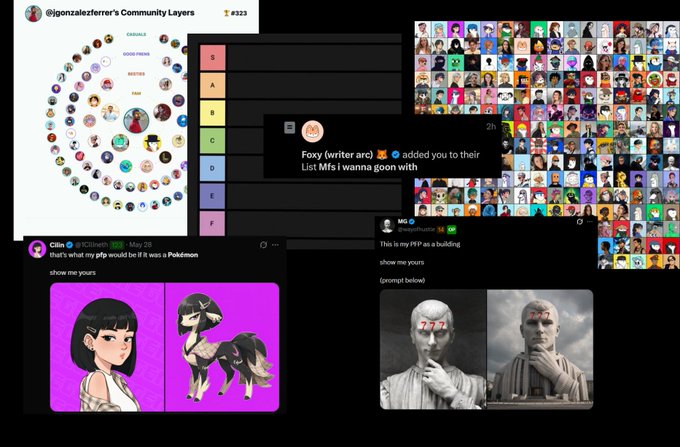680x447 pixels.
Task: Select the pink F tier label
Action: tap(212, 223)
